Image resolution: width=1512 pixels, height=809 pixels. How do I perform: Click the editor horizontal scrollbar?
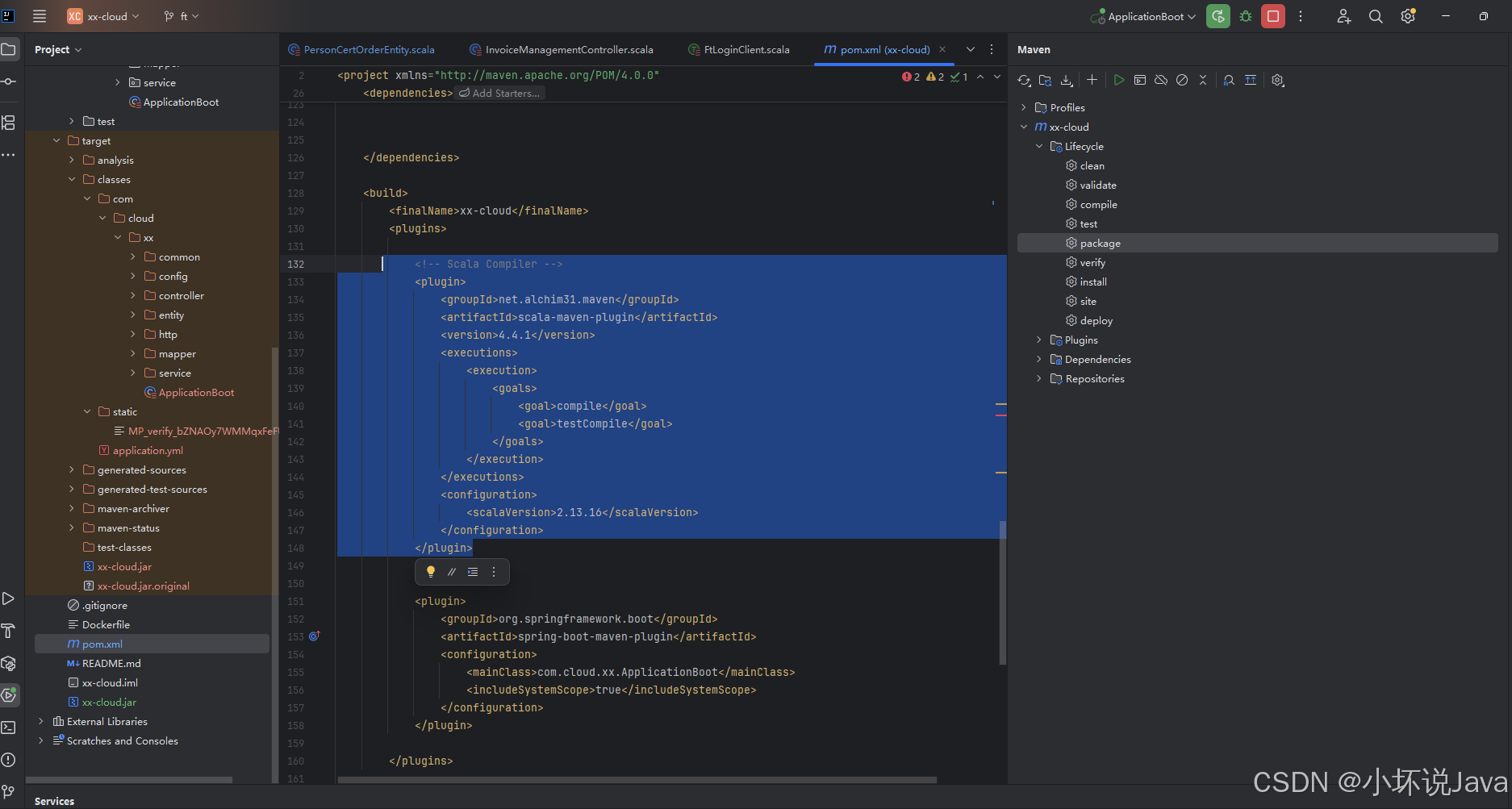coord(637,780)
